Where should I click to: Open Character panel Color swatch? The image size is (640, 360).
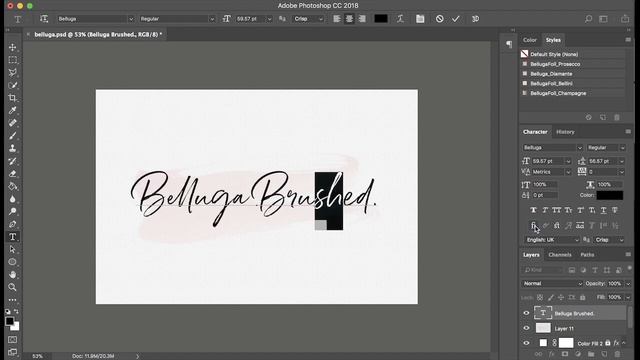point(609,196)
